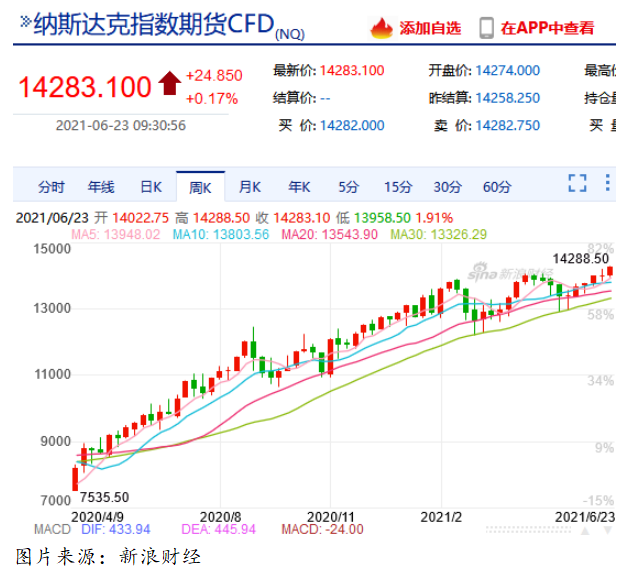Click the flame icon beside 添加自选
Image resolution: width=643 pixels, height=571 pixels.
pos(382,28)
